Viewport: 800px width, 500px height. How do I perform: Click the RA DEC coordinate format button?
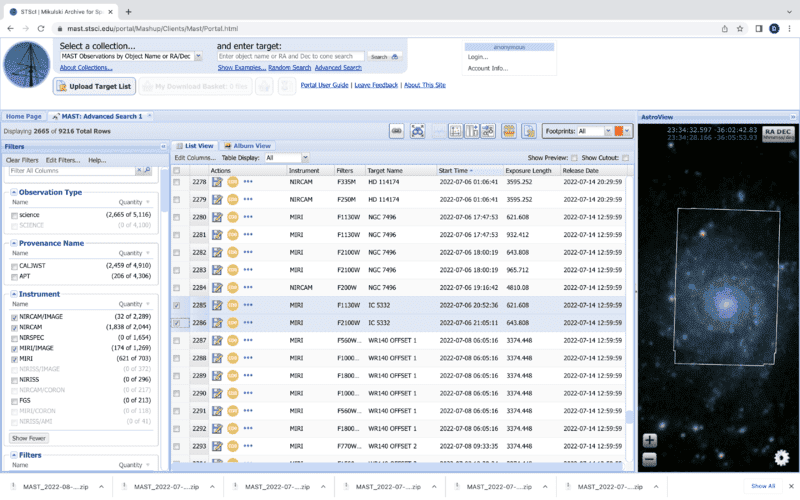pos(778,134)
